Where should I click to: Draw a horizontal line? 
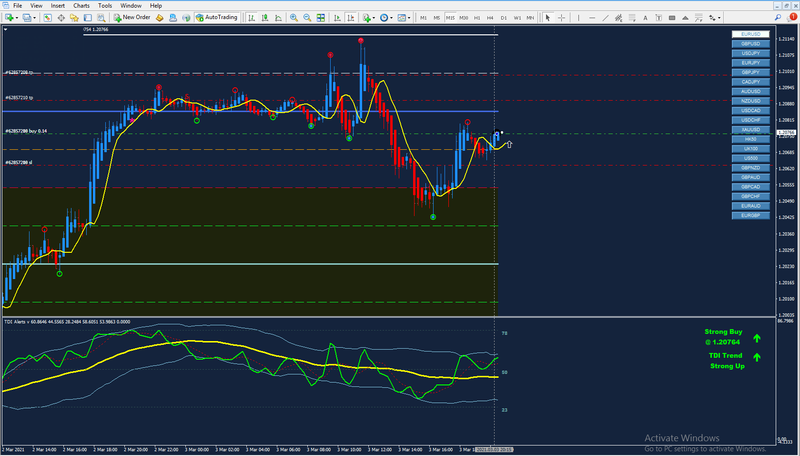pyautogui.click(x=592, y=18)
